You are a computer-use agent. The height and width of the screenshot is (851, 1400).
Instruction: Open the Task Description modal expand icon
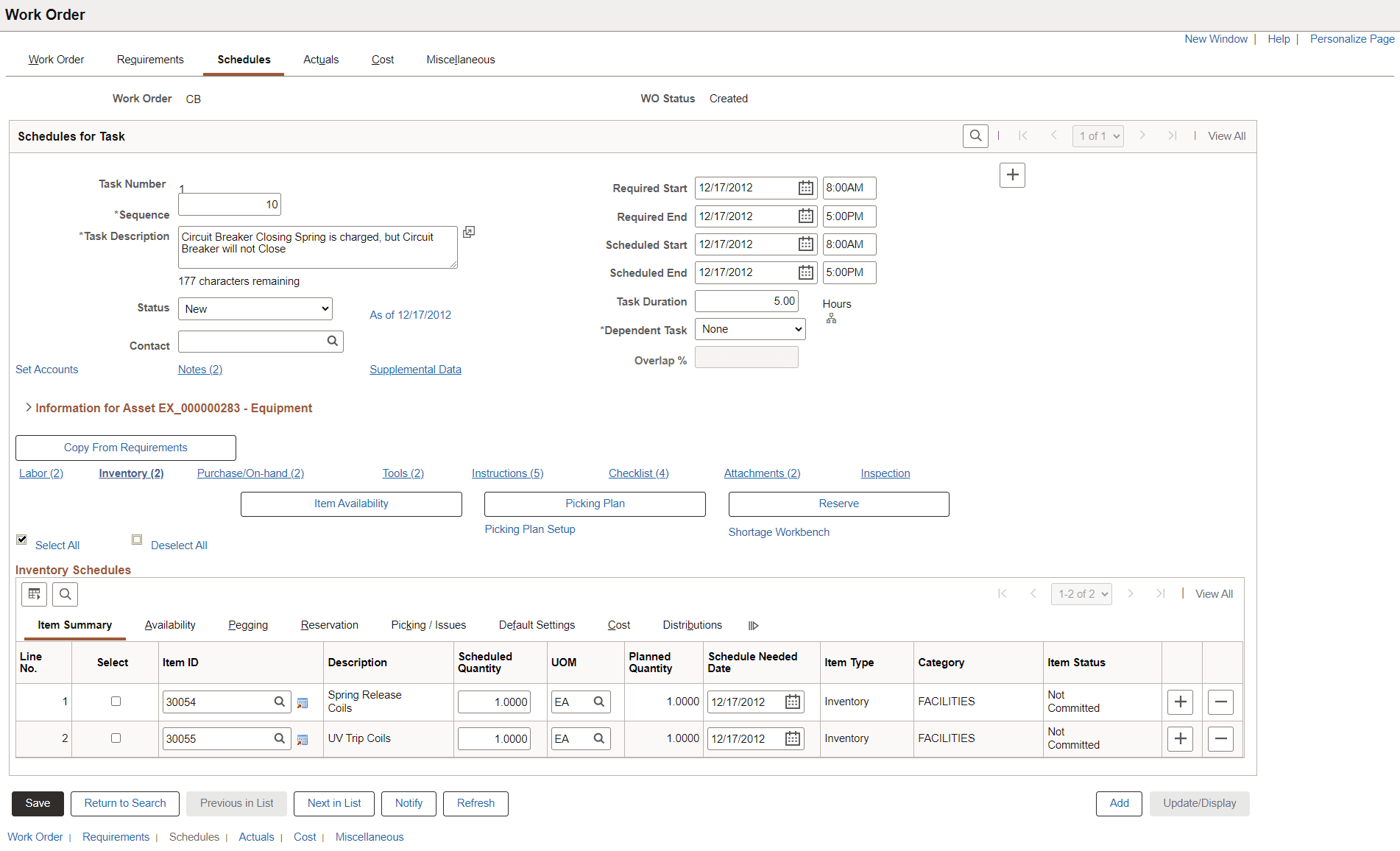tap(469, 232)
